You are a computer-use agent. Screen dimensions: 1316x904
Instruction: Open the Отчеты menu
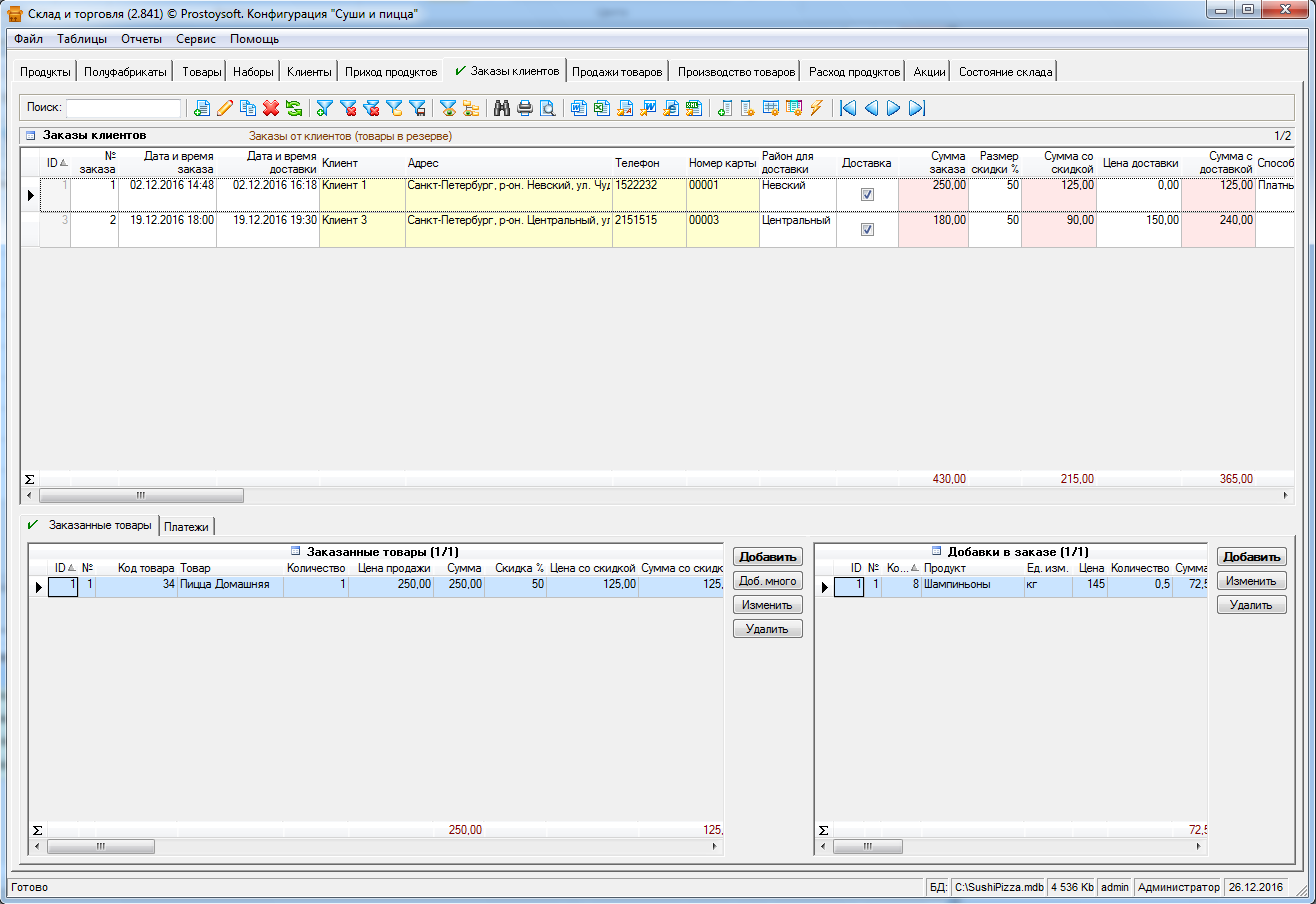(141, 39)
